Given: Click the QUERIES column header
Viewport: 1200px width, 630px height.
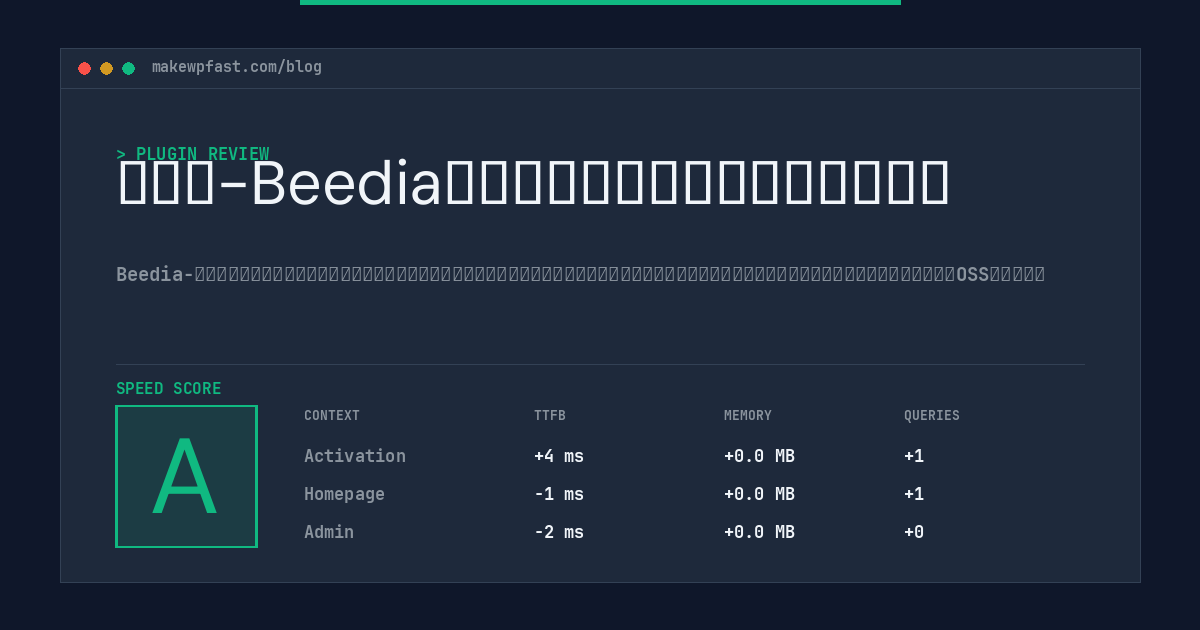Looking at the screenshot, I should pyautogui.click(x=932, y=416).
